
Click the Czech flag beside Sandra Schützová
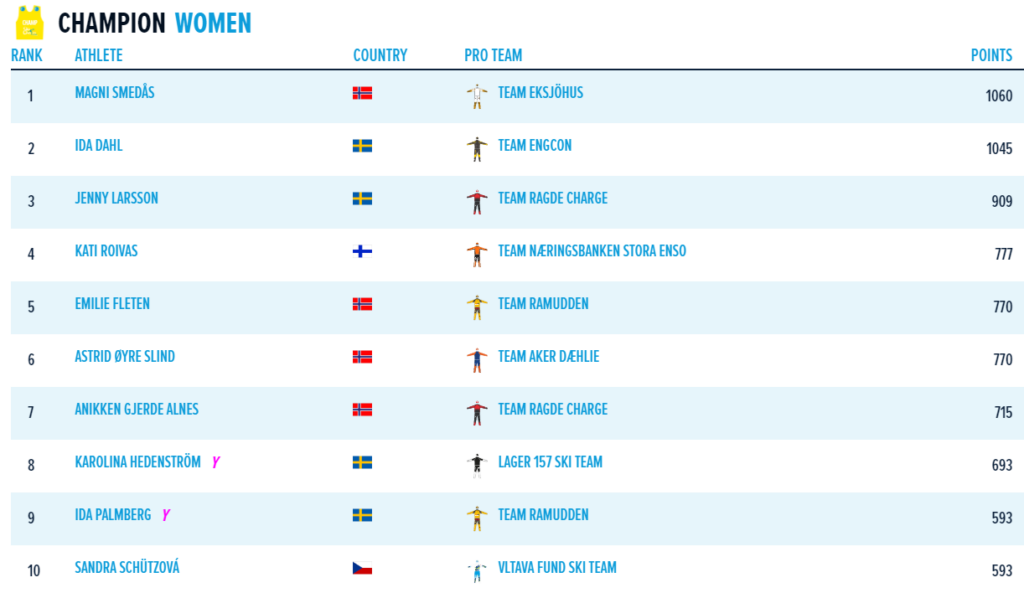click(x=362, y=568)
